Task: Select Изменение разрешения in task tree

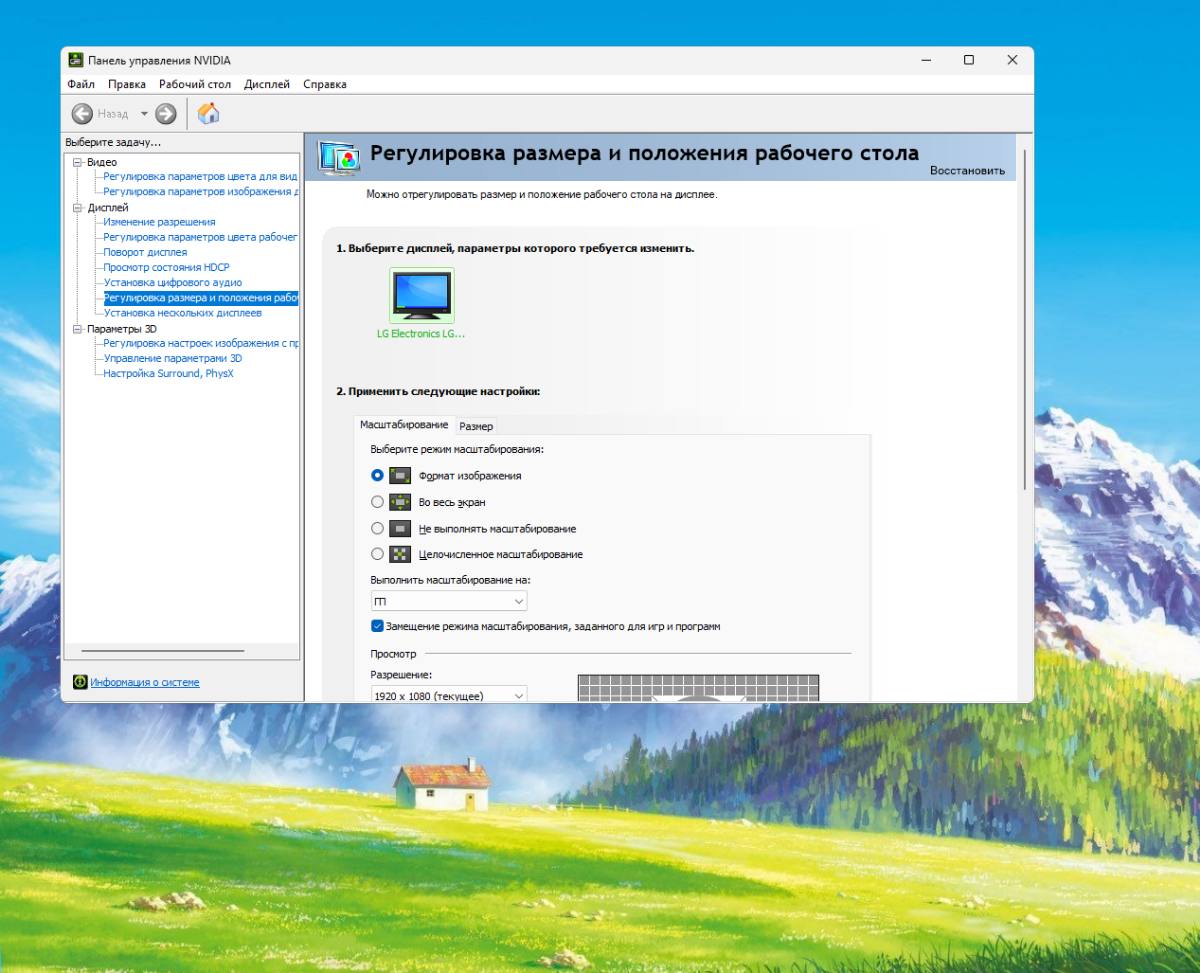Action: [x=159, y=222]
